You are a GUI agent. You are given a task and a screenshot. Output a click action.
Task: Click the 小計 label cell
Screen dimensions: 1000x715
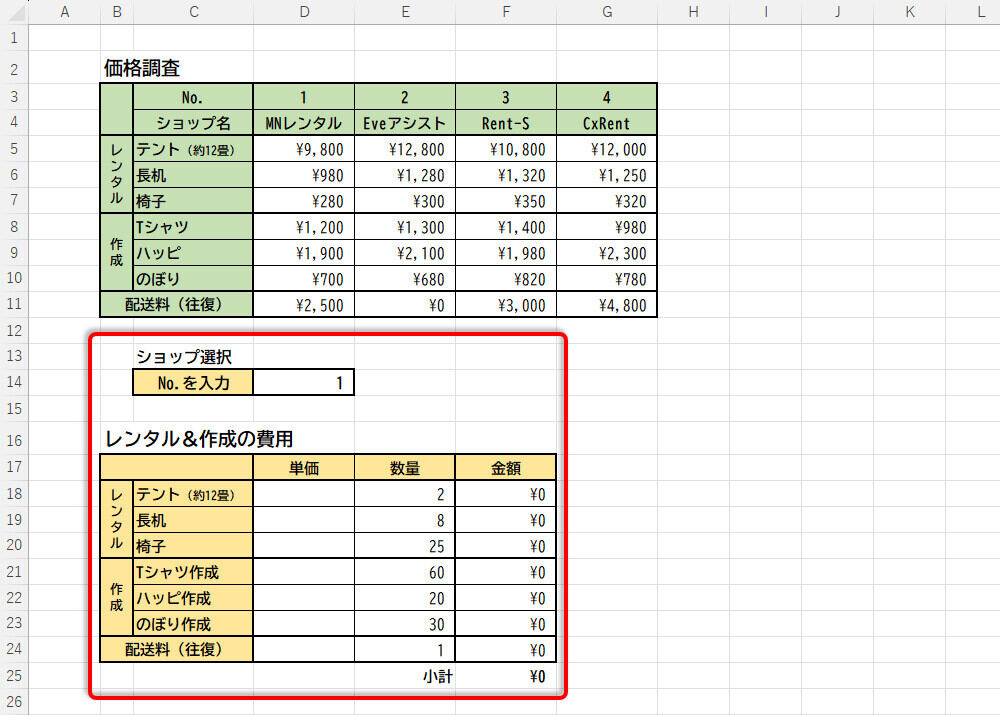point(405,676)
